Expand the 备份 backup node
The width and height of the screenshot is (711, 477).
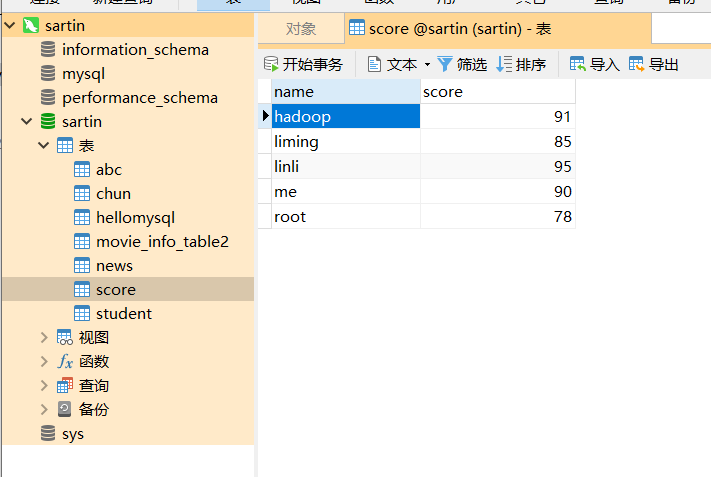tap(44, 409)
